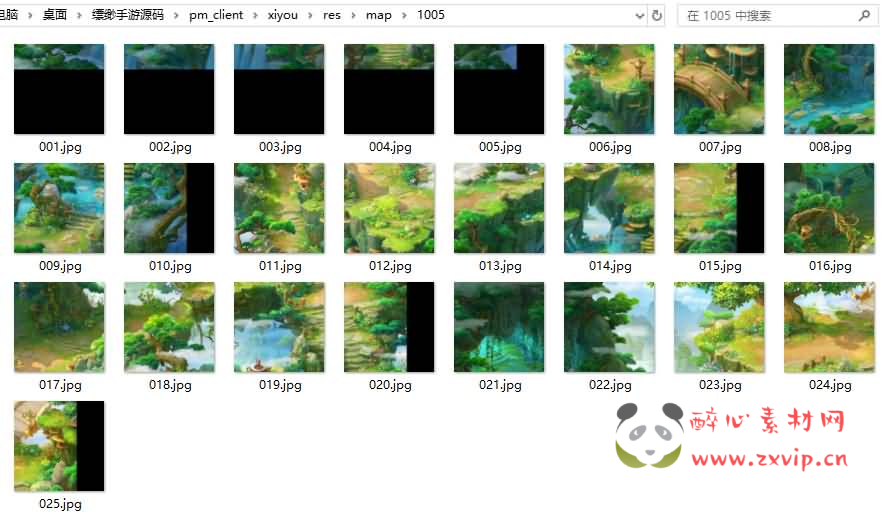Select the 024.jpg file
Image resolution: width=885 pixels, height=517 pixels.
pyautogui.click(x=829, y=327)
